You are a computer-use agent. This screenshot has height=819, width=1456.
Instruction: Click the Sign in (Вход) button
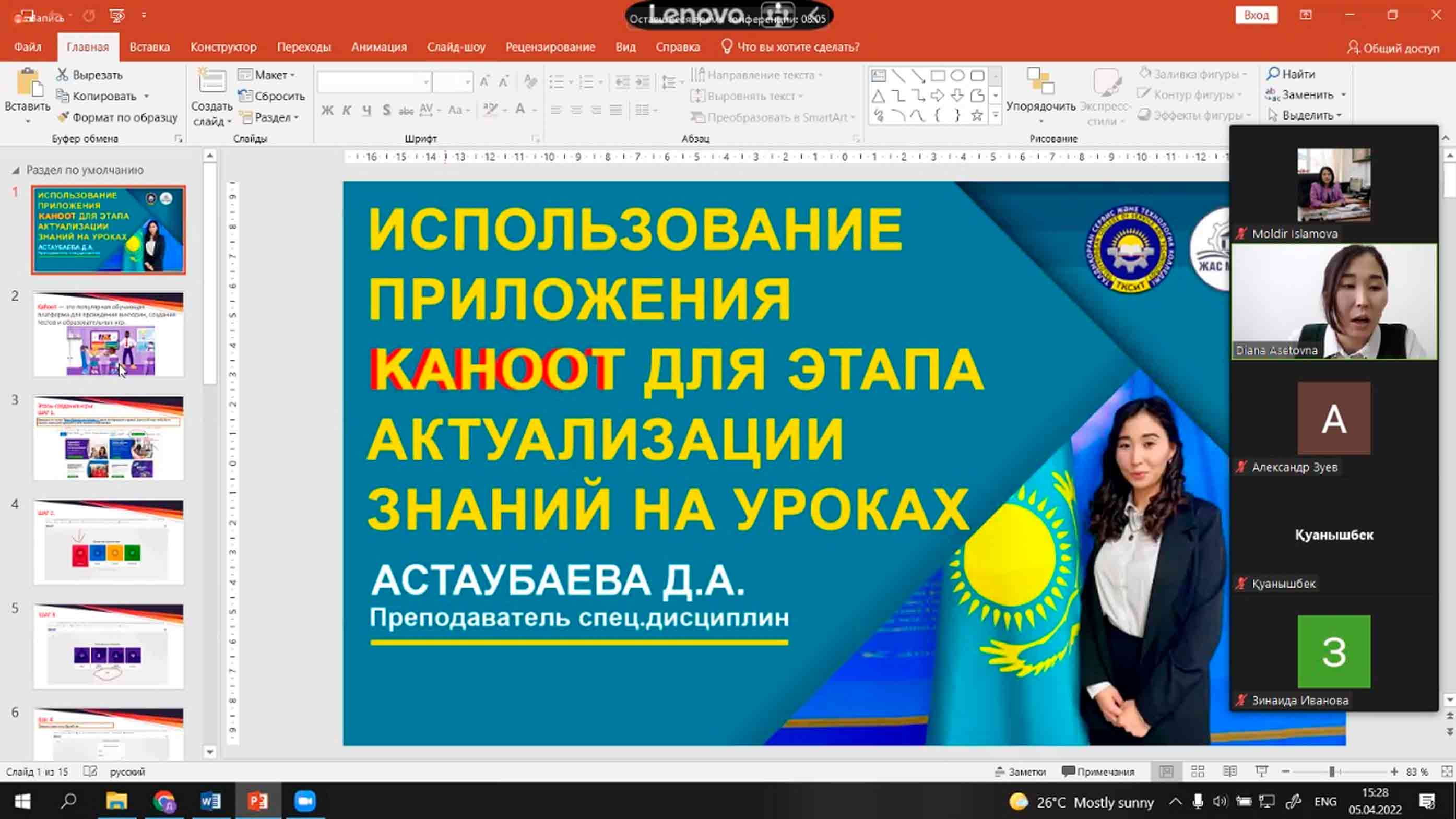point(1256,15)
